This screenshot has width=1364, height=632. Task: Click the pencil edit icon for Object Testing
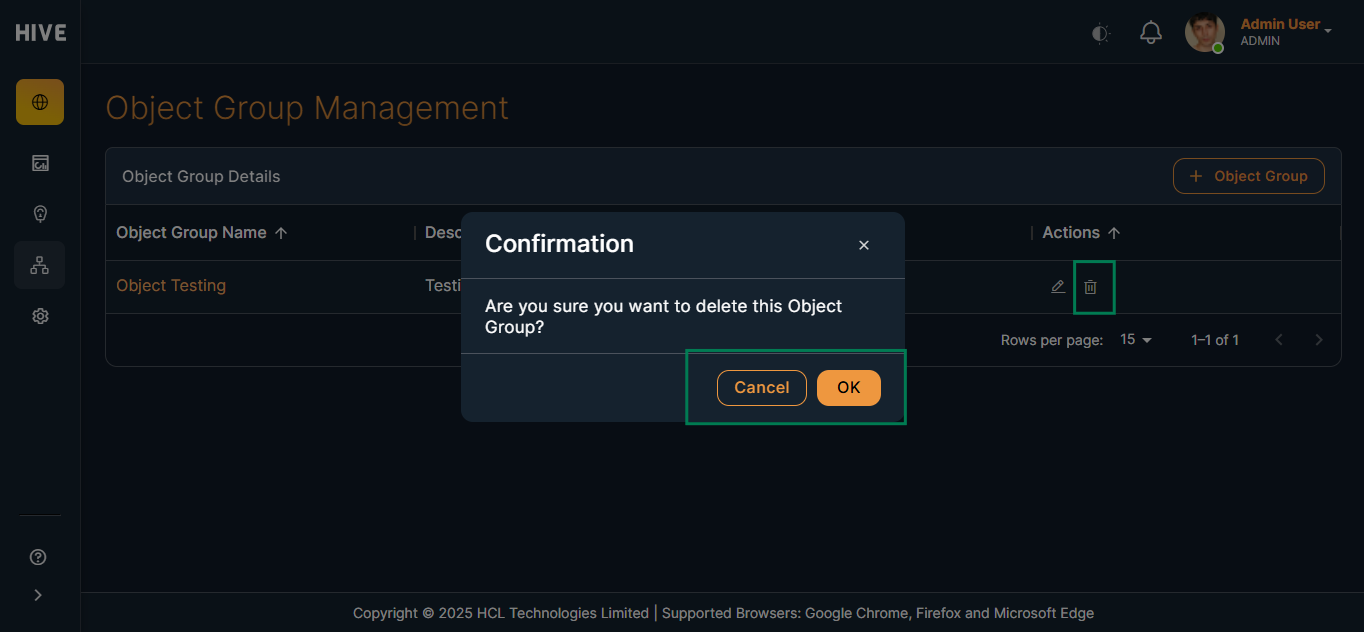pyautogui.click(x=1058, y=287)
